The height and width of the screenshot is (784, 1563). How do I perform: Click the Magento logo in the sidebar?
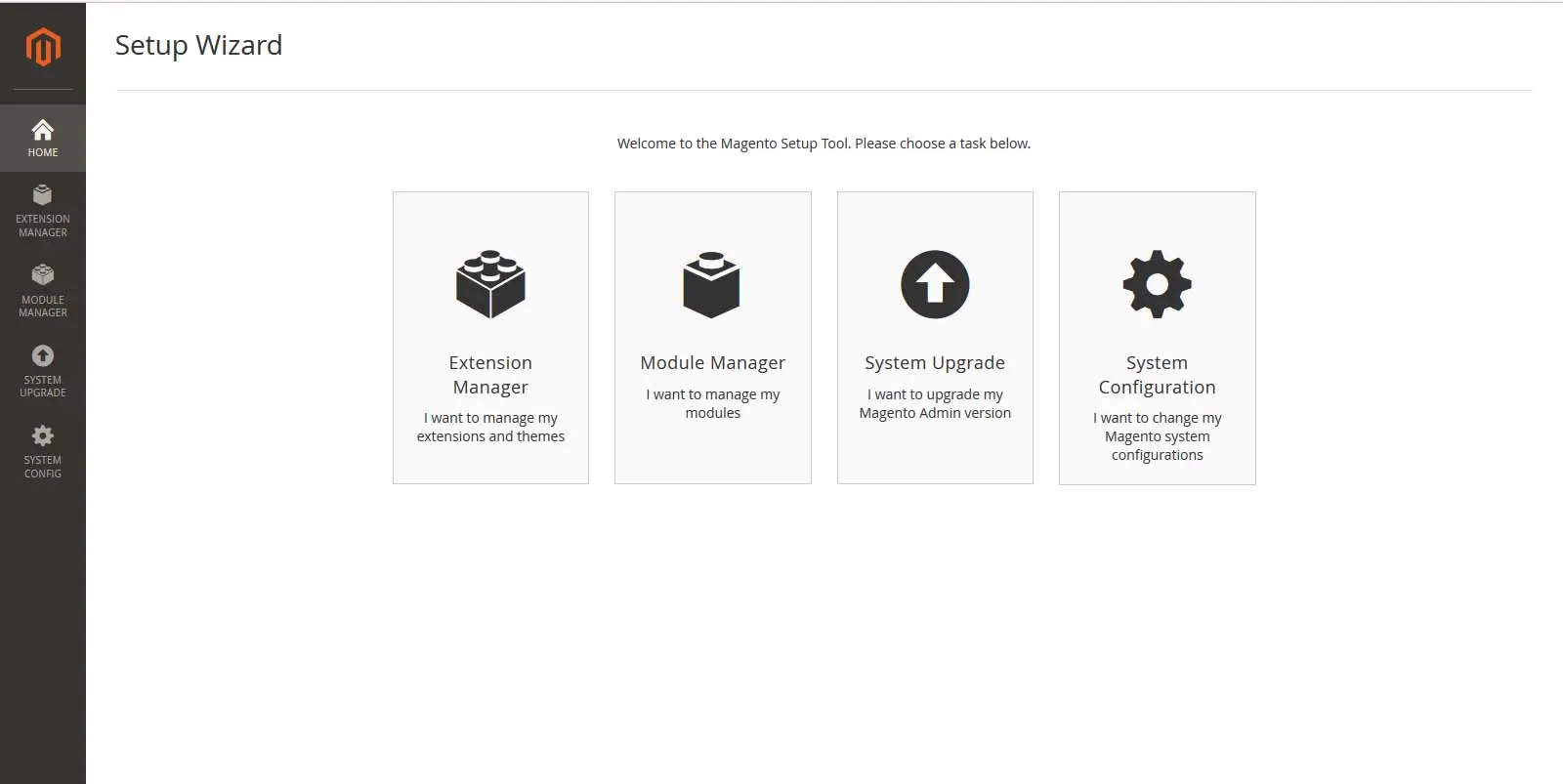pyautogui.click(x=43, y=46)
